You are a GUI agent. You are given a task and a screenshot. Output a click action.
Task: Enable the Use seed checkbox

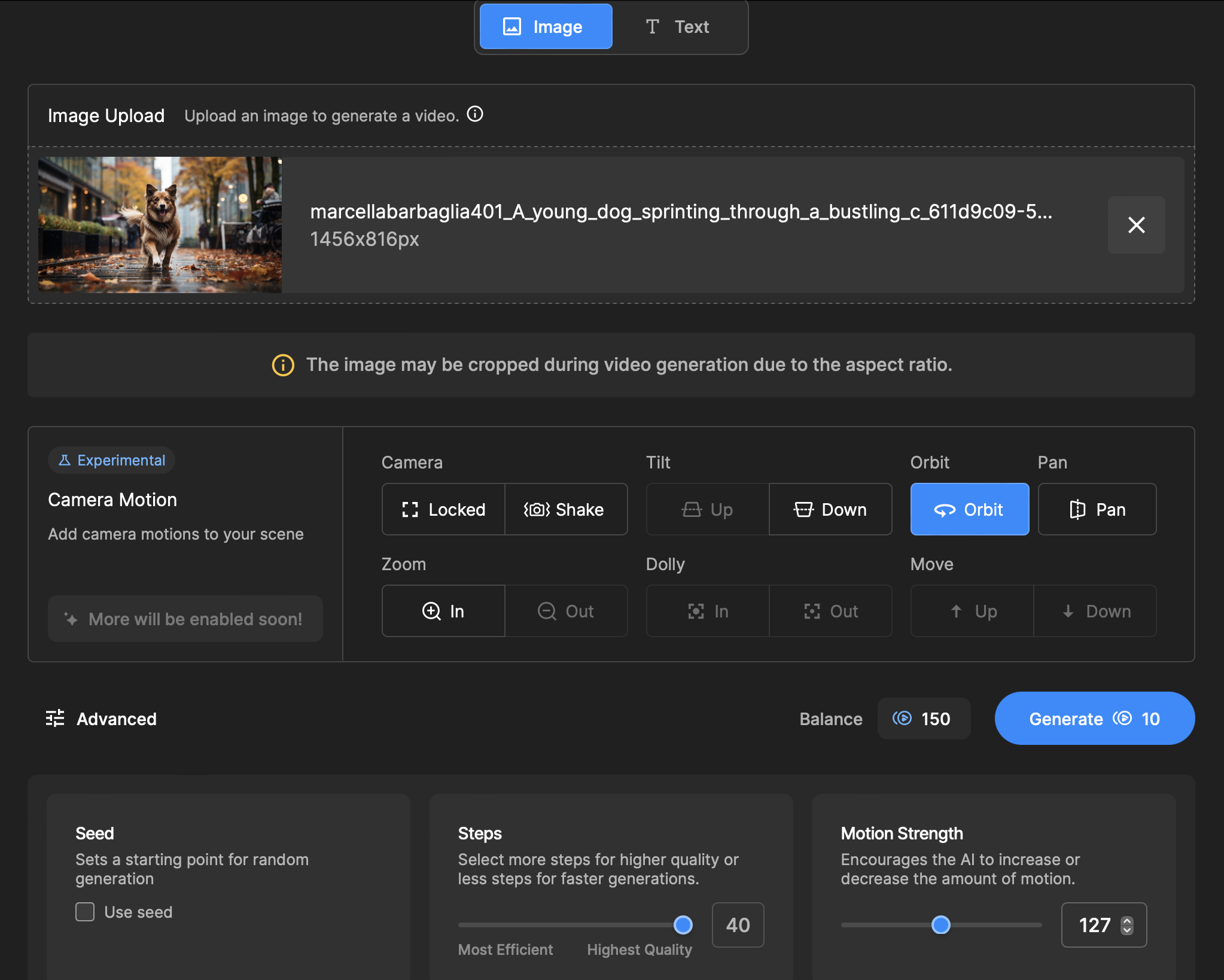tap(85, 912)
